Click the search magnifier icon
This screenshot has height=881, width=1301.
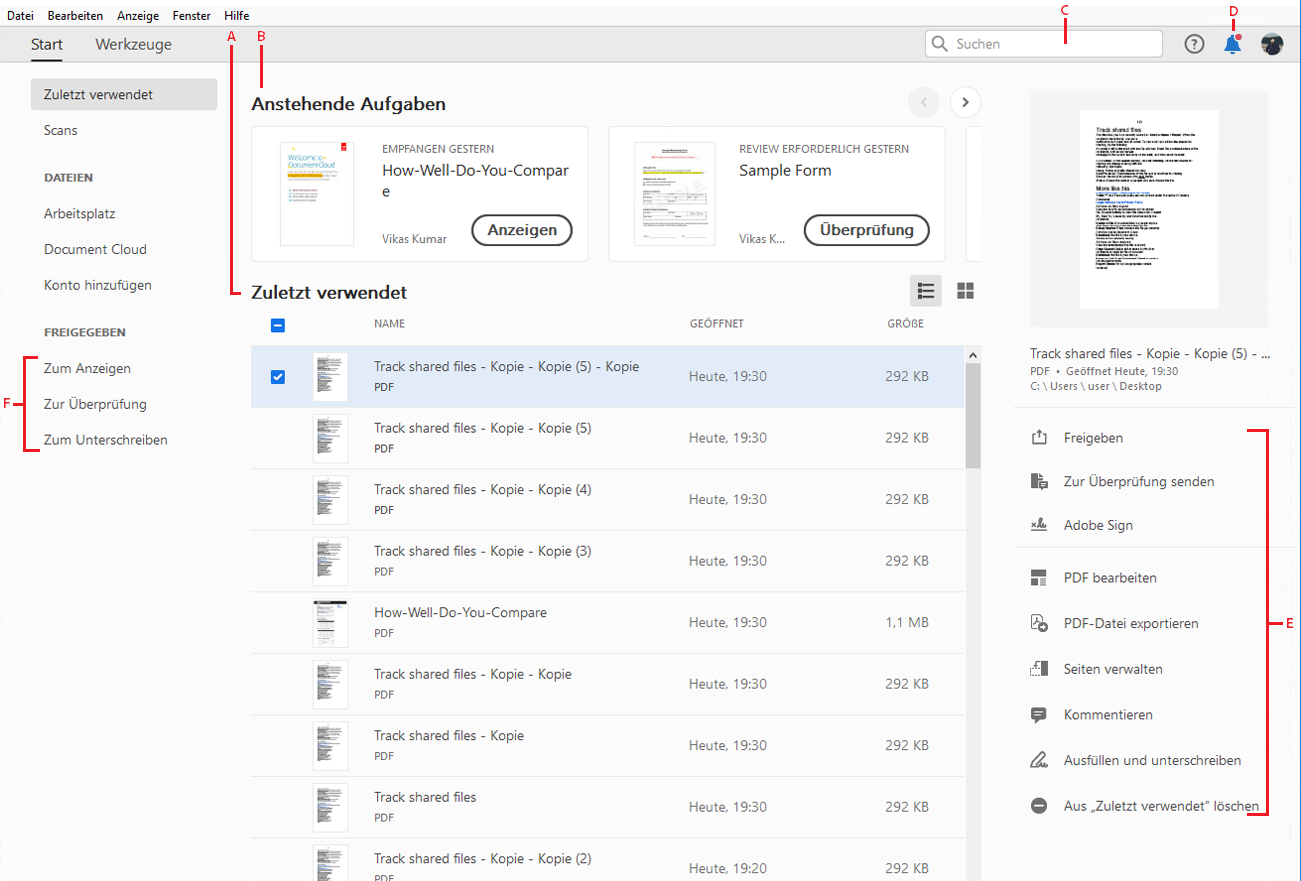[x=940, y=44]
